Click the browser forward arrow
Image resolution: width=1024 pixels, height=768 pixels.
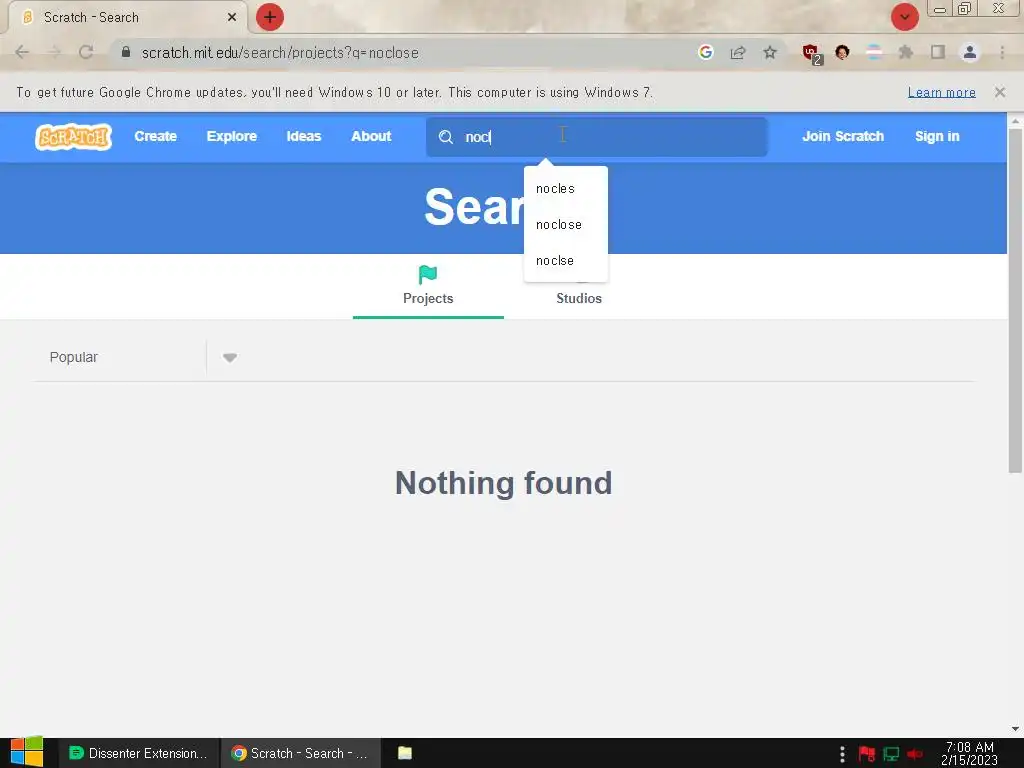[x=54, y=52]
